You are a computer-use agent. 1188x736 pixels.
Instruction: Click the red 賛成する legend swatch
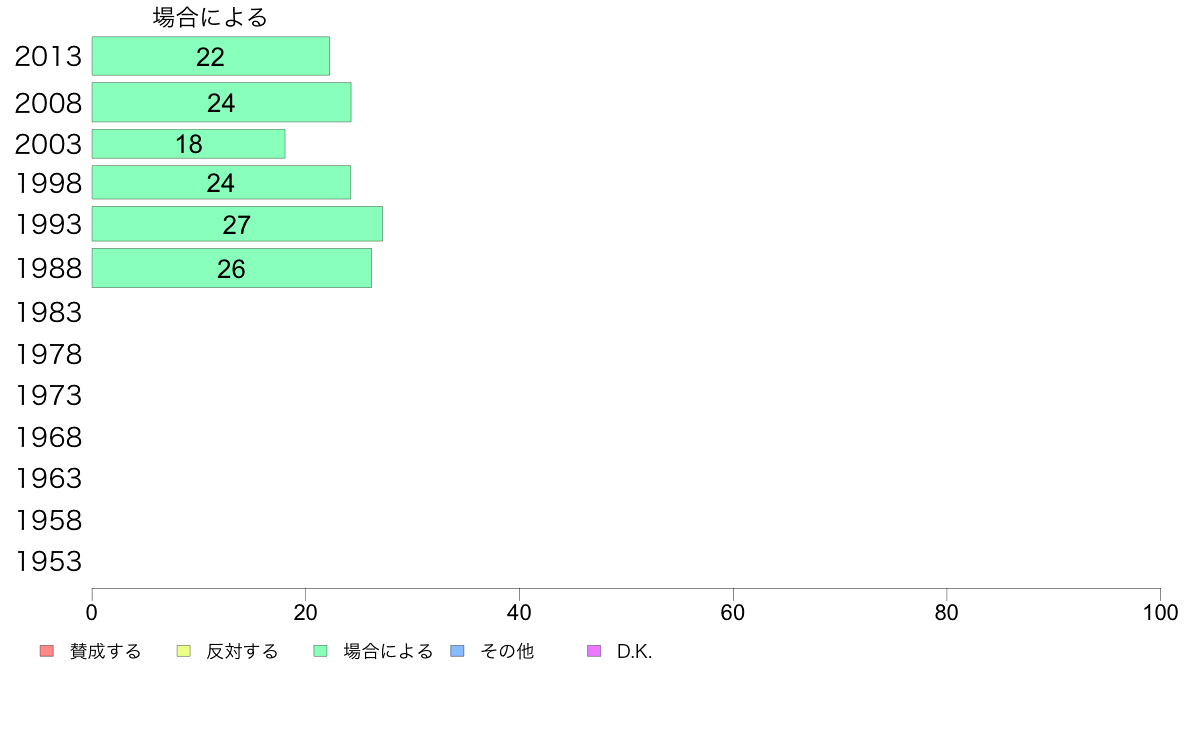[47, 651]
